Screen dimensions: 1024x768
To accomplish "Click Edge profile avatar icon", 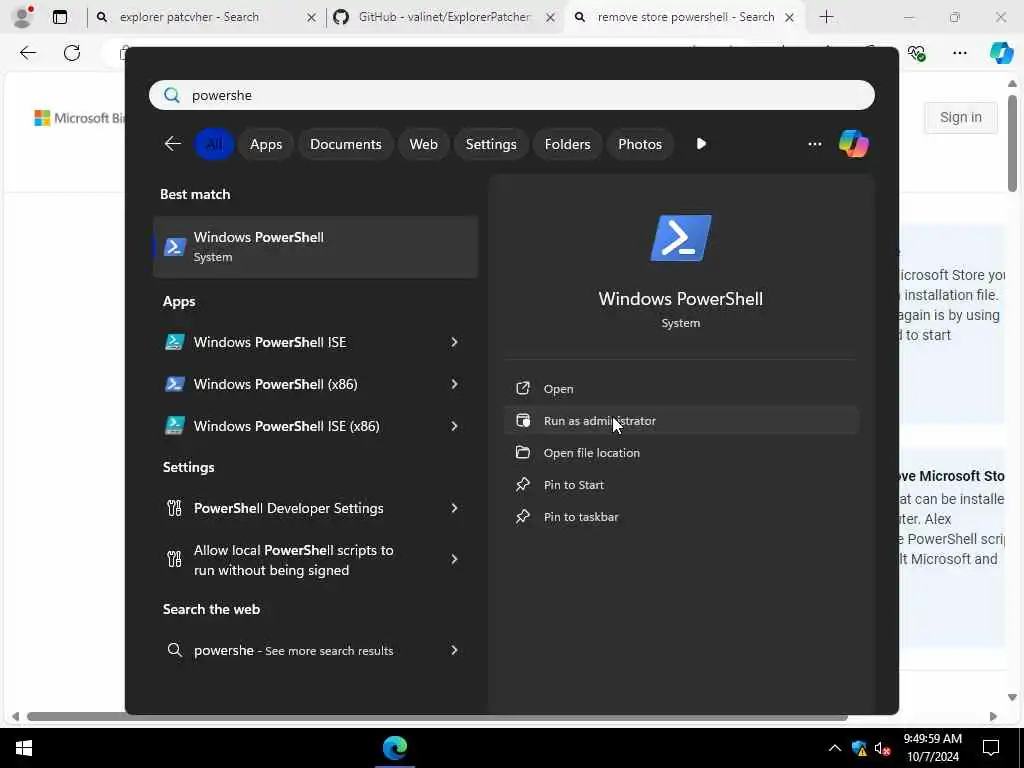I will [x=22, y=17].
